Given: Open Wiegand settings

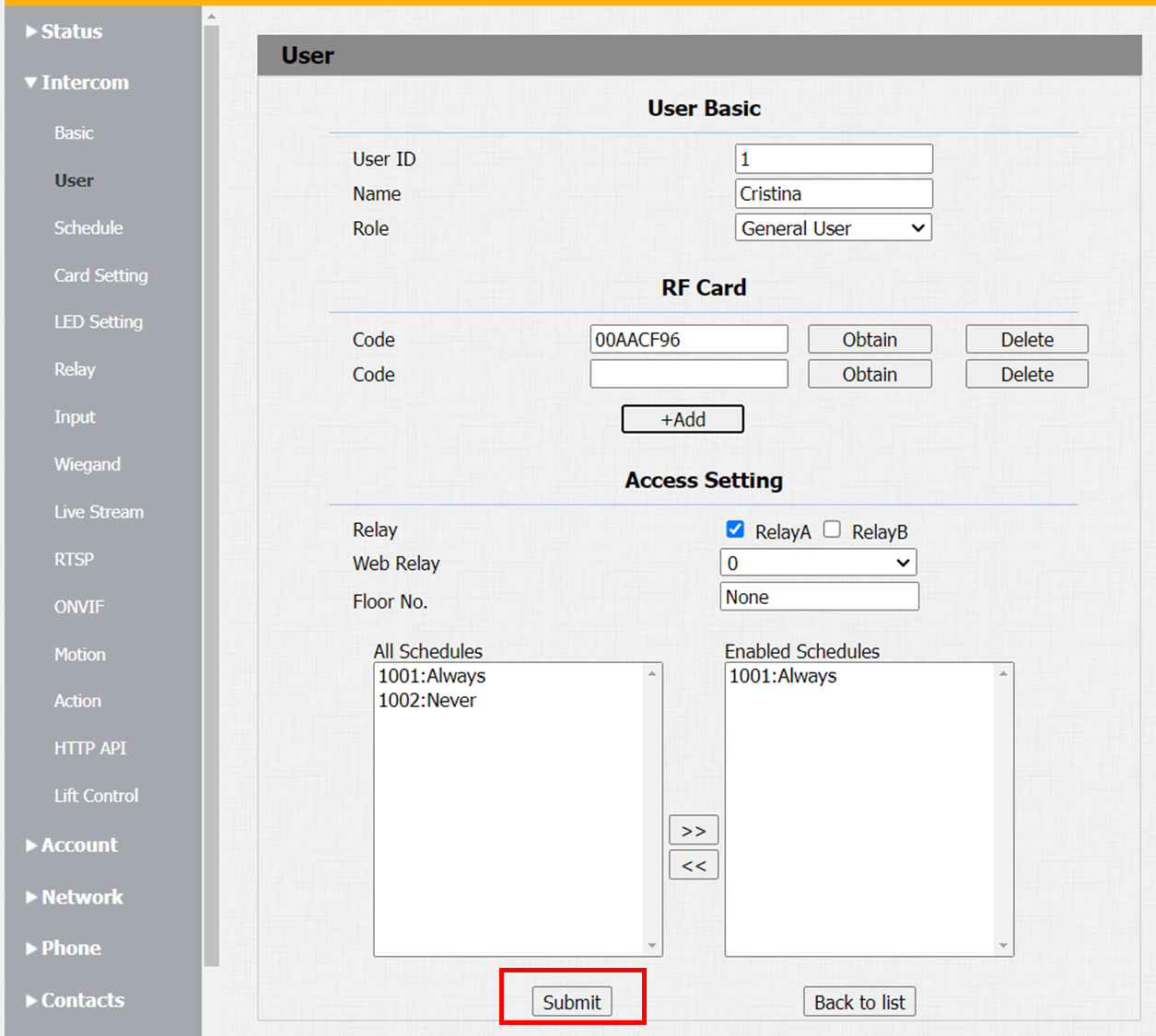Looking at the screenshot, I should pos(88,464).
